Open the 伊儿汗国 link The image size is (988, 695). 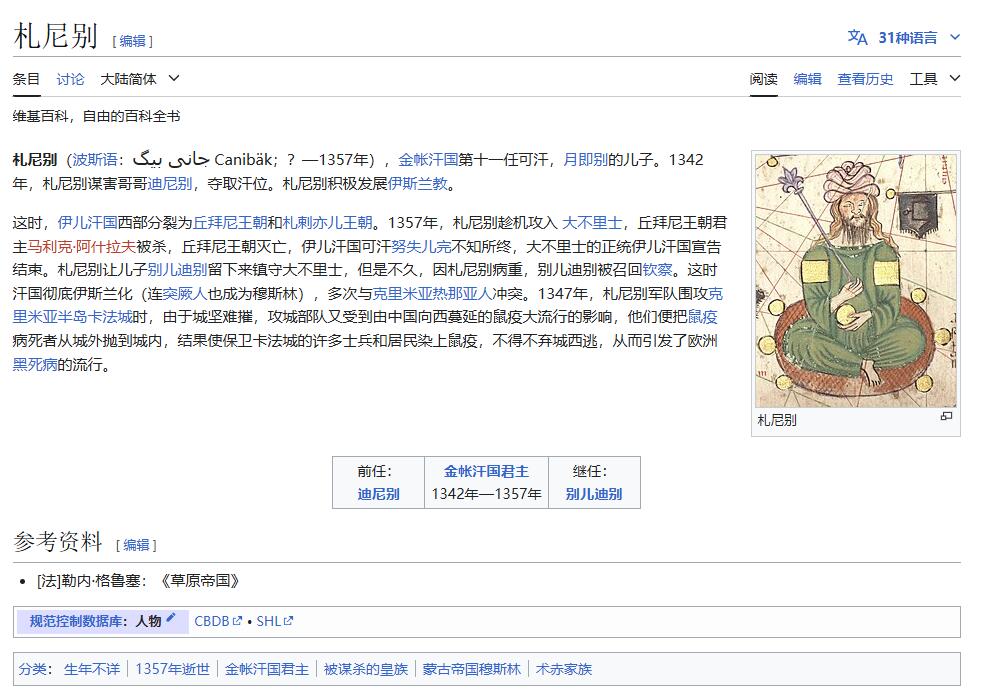87,222
